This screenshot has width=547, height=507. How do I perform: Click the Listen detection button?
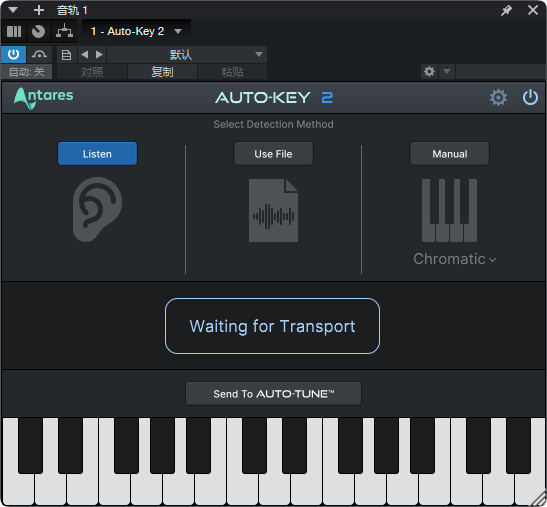[97, 154]
